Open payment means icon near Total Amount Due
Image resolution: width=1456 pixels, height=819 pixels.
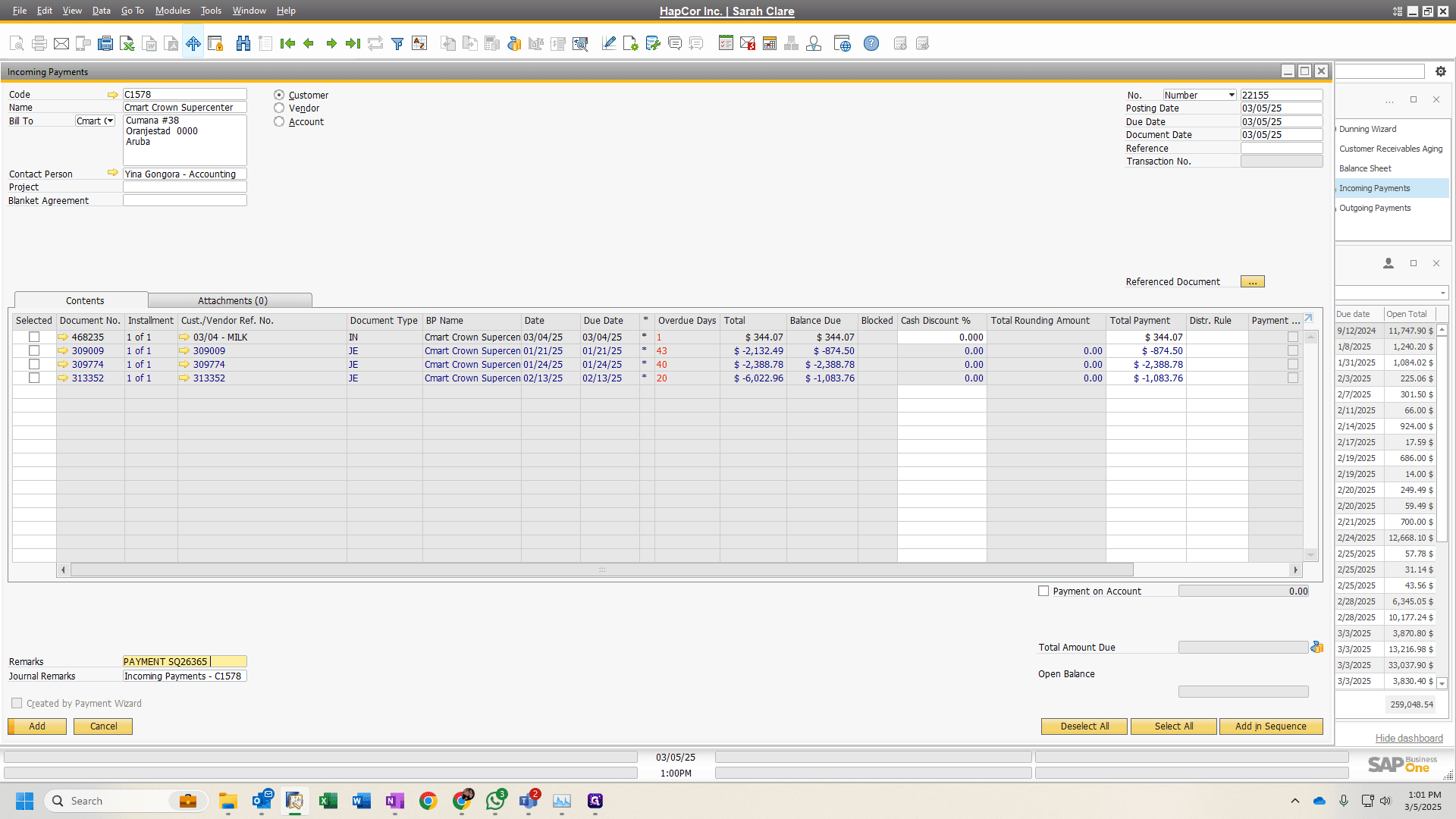tap(1316, 647)
